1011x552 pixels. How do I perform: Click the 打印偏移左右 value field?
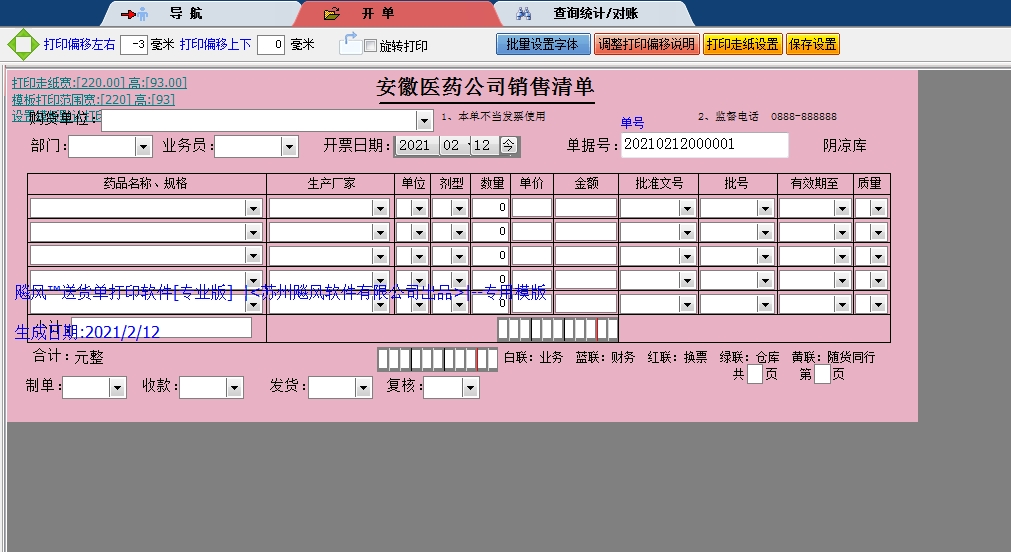[x=134, y=45]
